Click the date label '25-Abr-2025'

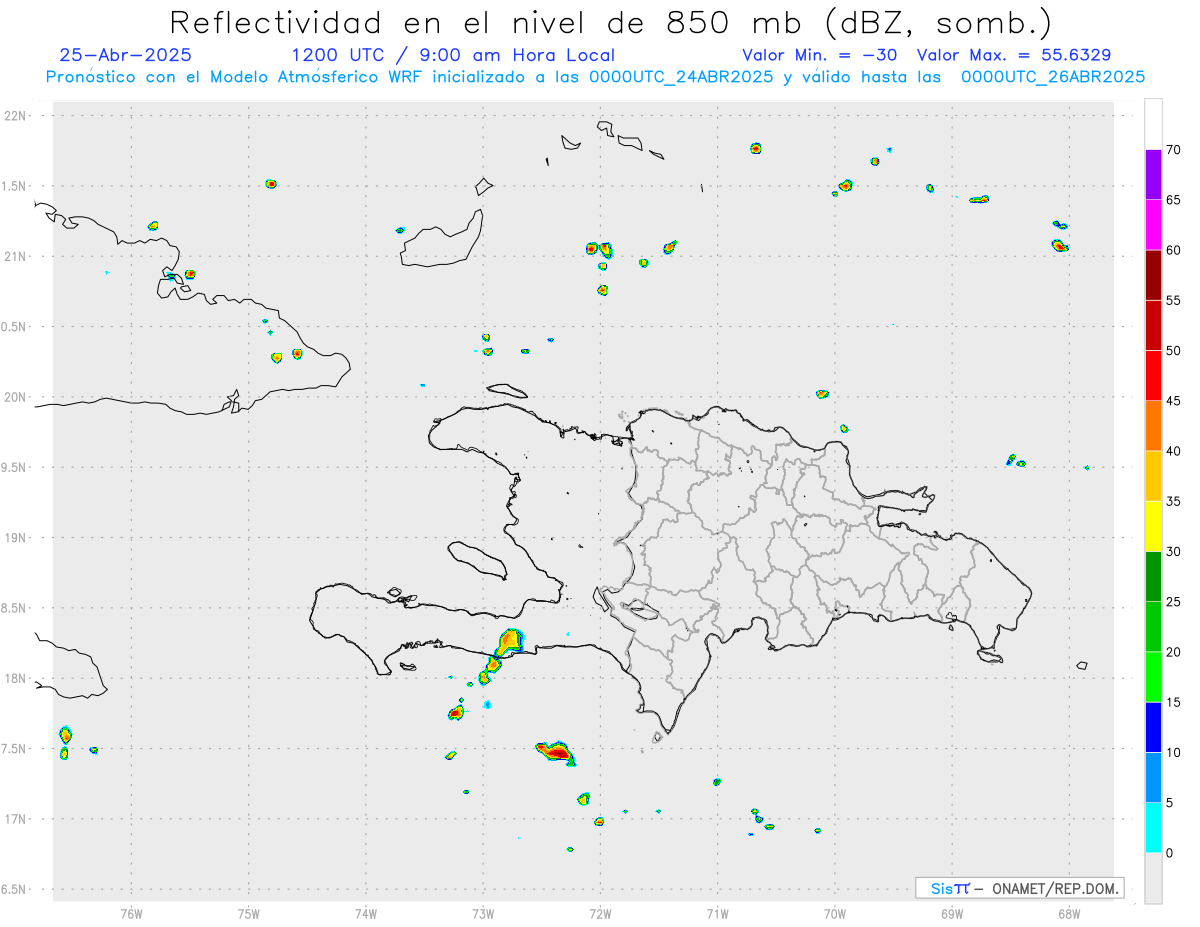tap(126, 55)
